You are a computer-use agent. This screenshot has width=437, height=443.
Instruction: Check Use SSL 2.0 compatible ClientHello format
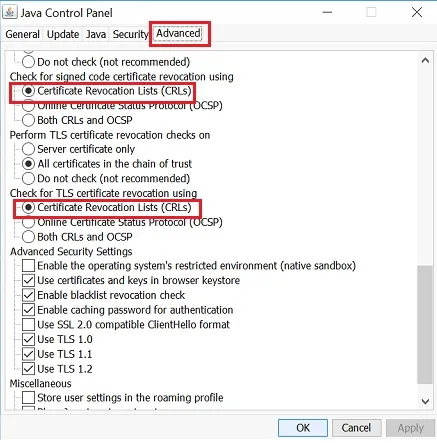(x=28, y=324)
